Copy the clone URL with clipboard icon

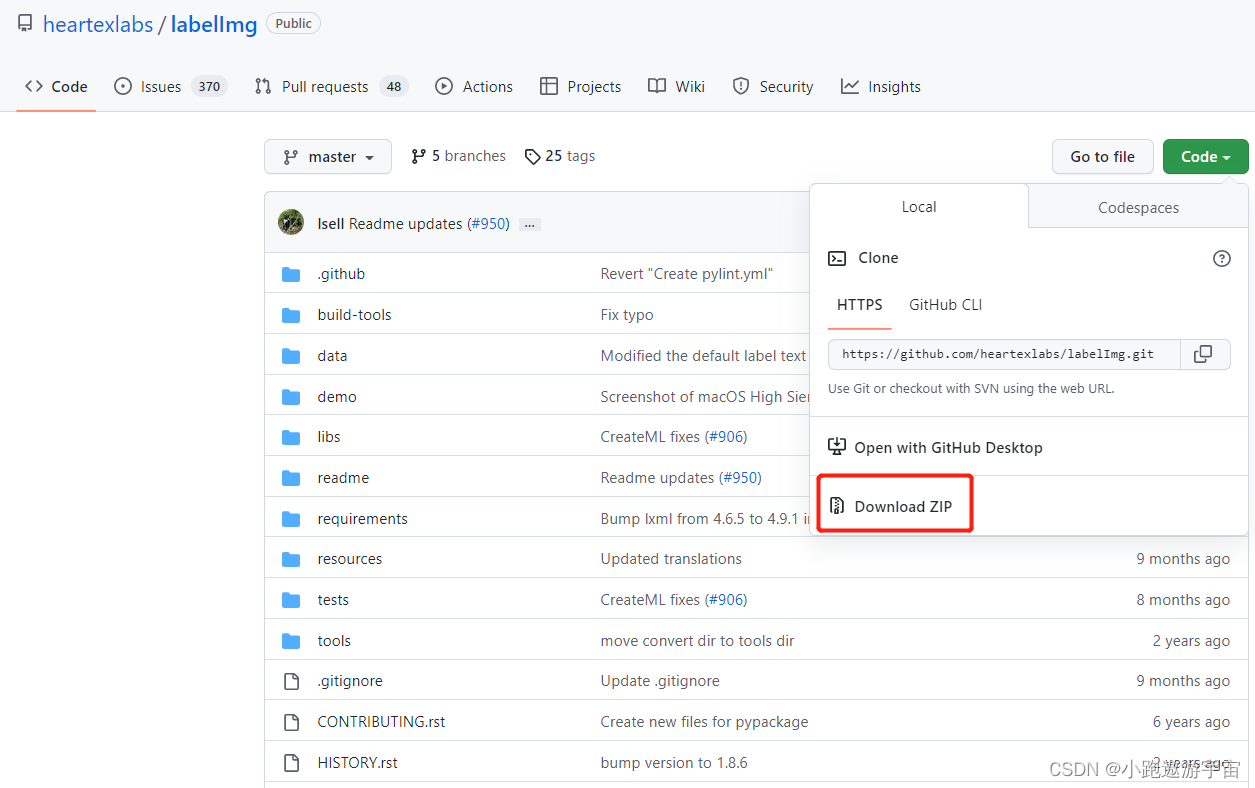1204,354
